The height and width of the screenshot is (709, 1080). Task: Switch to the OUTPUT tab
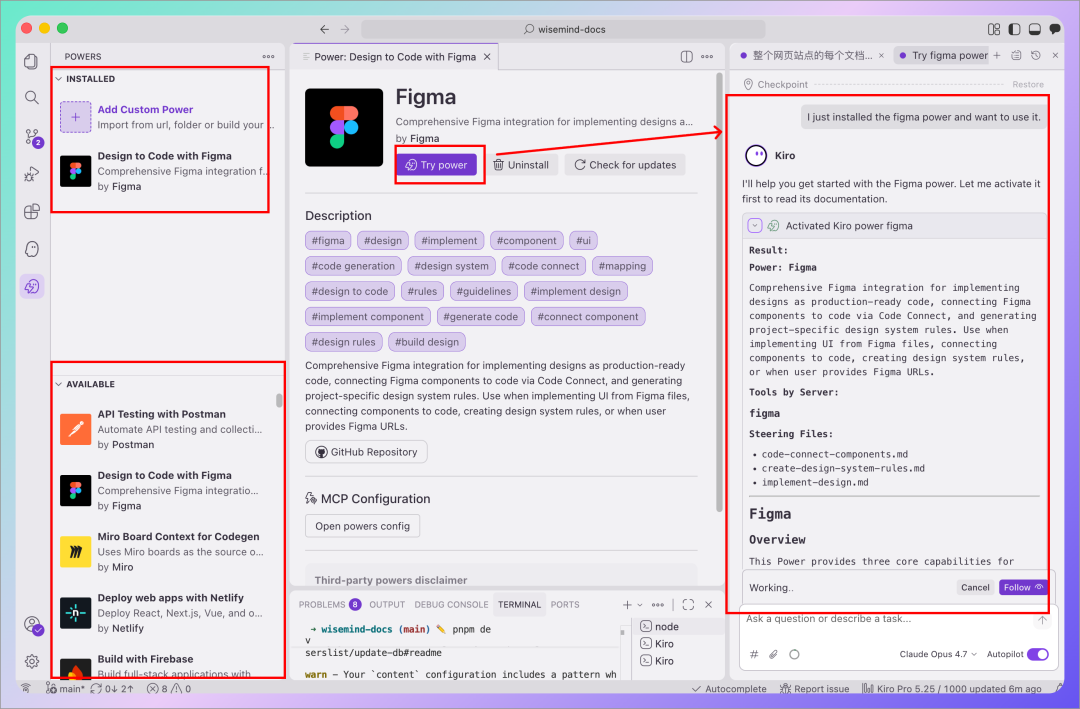[387, 604]
